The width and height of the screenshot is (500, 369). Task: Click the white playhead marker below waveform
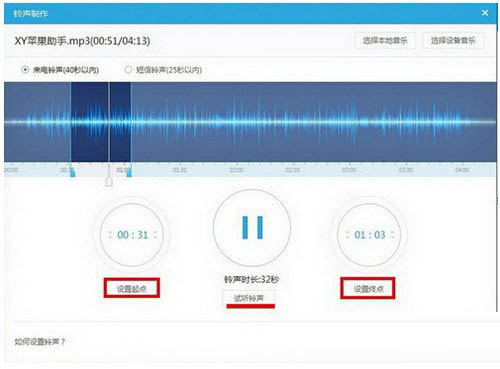pos(109,182)
